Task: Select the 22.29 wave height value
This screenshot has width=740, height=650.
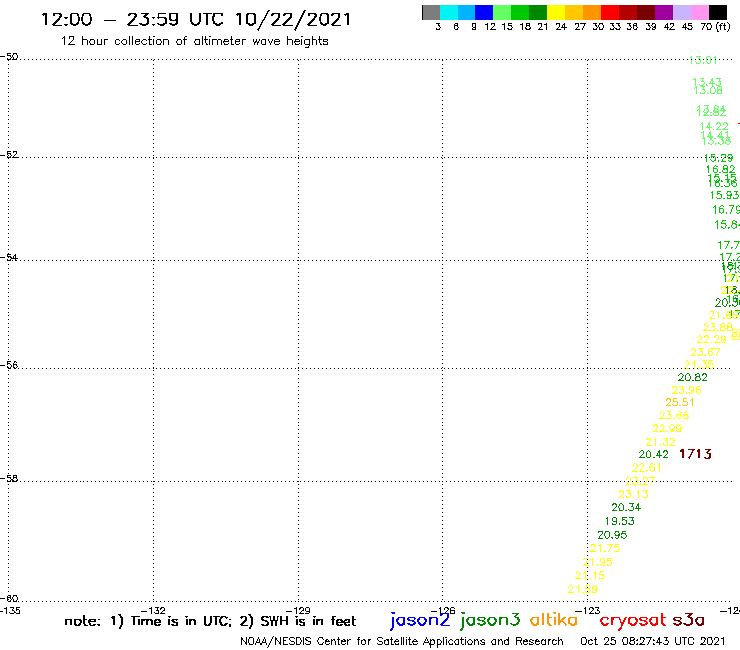Action: point(712,339)
